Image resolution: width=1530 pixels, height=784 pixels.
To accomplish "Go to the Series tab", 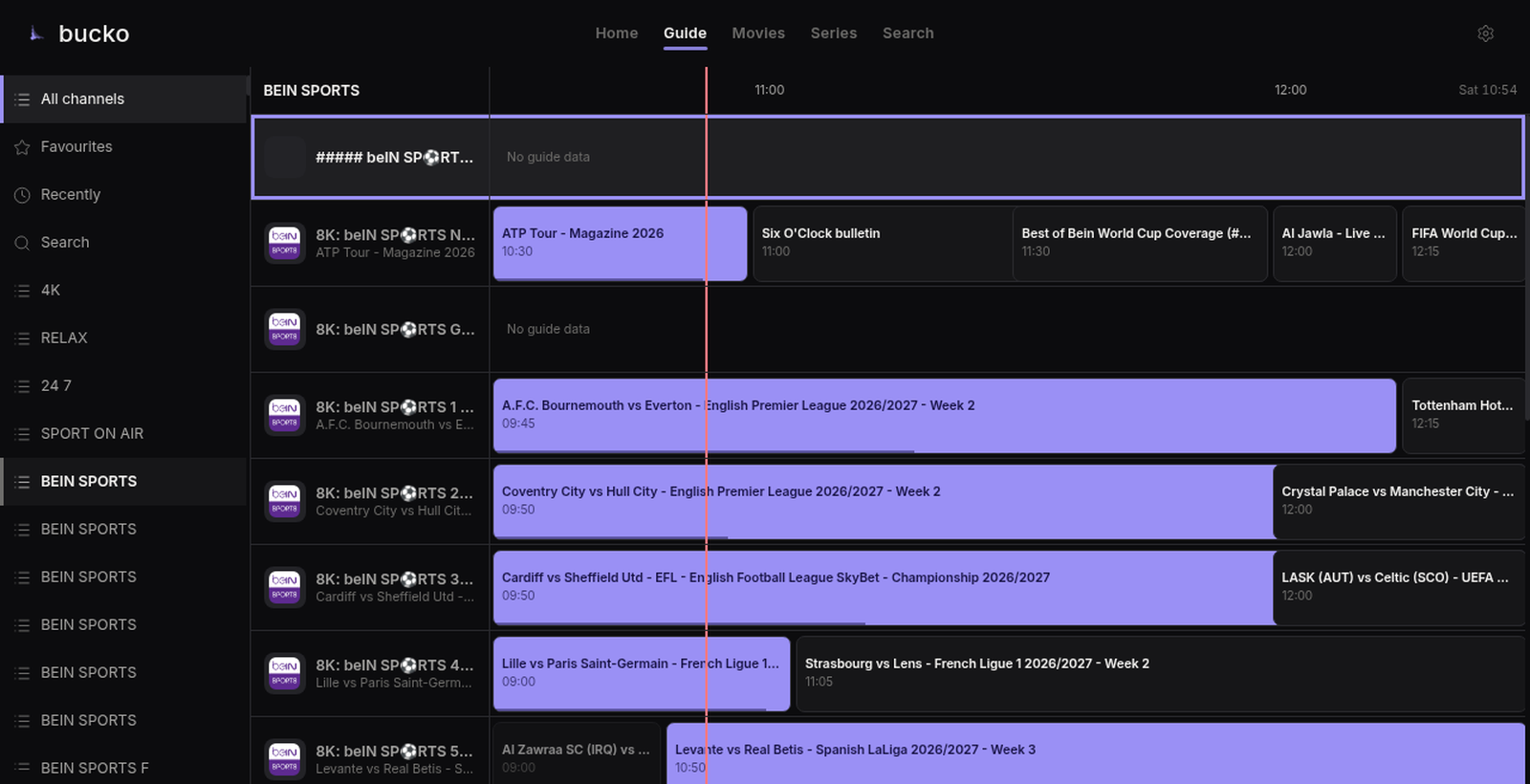I will click(834, 33).
